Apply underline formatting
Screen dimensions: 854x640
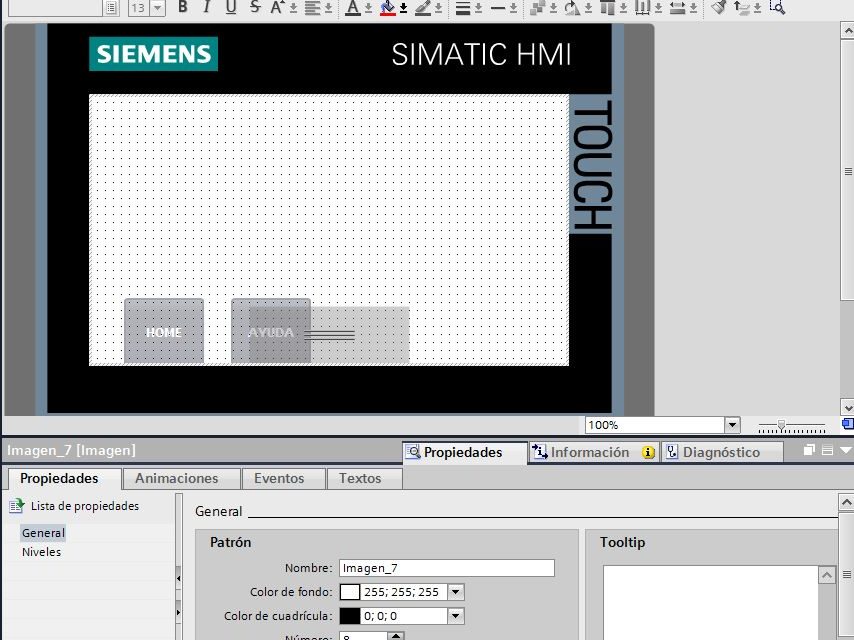(x=228, y=7)
